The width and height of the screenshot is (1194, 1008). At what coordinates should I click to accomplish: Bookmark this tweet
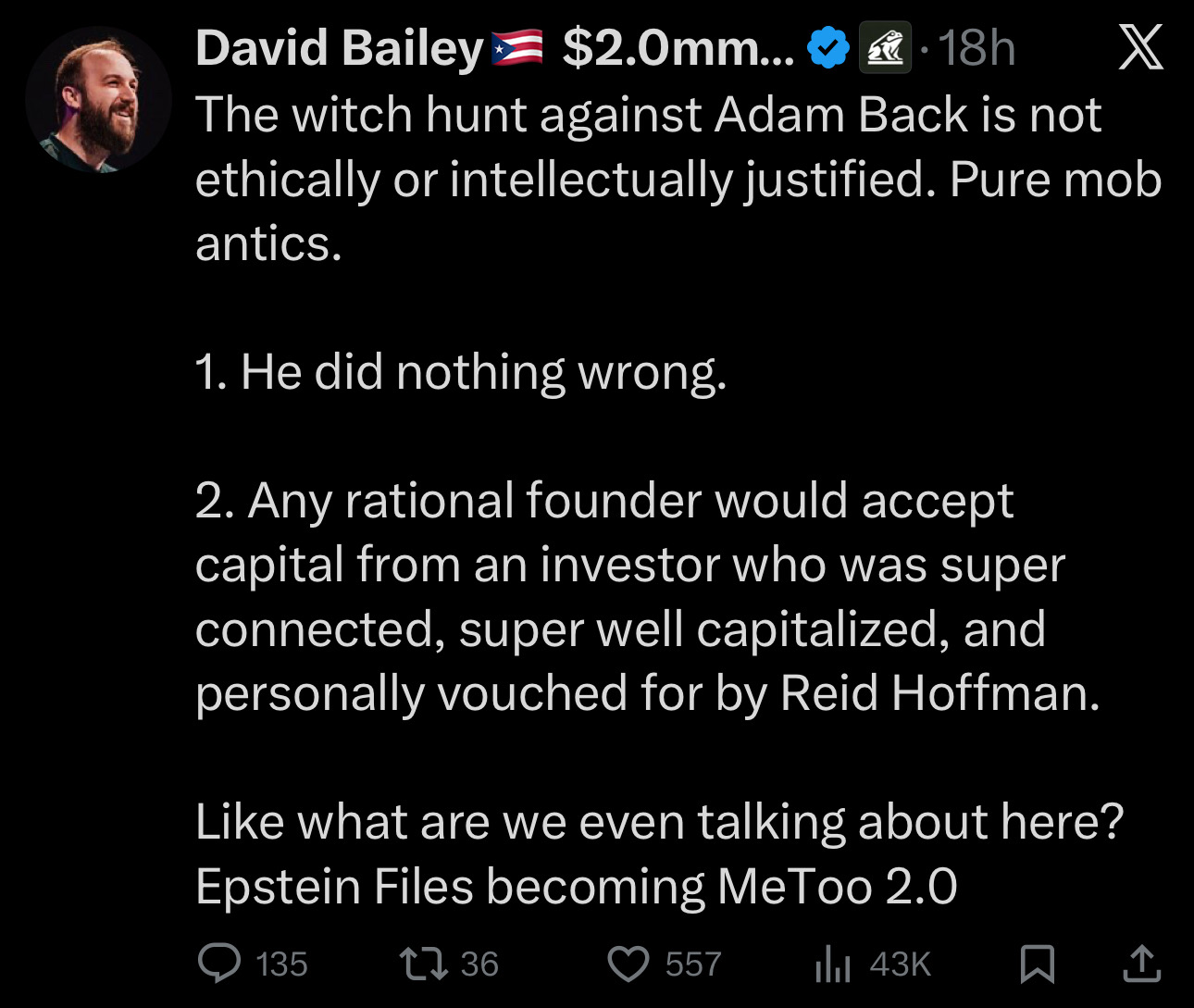point(1037,964)
